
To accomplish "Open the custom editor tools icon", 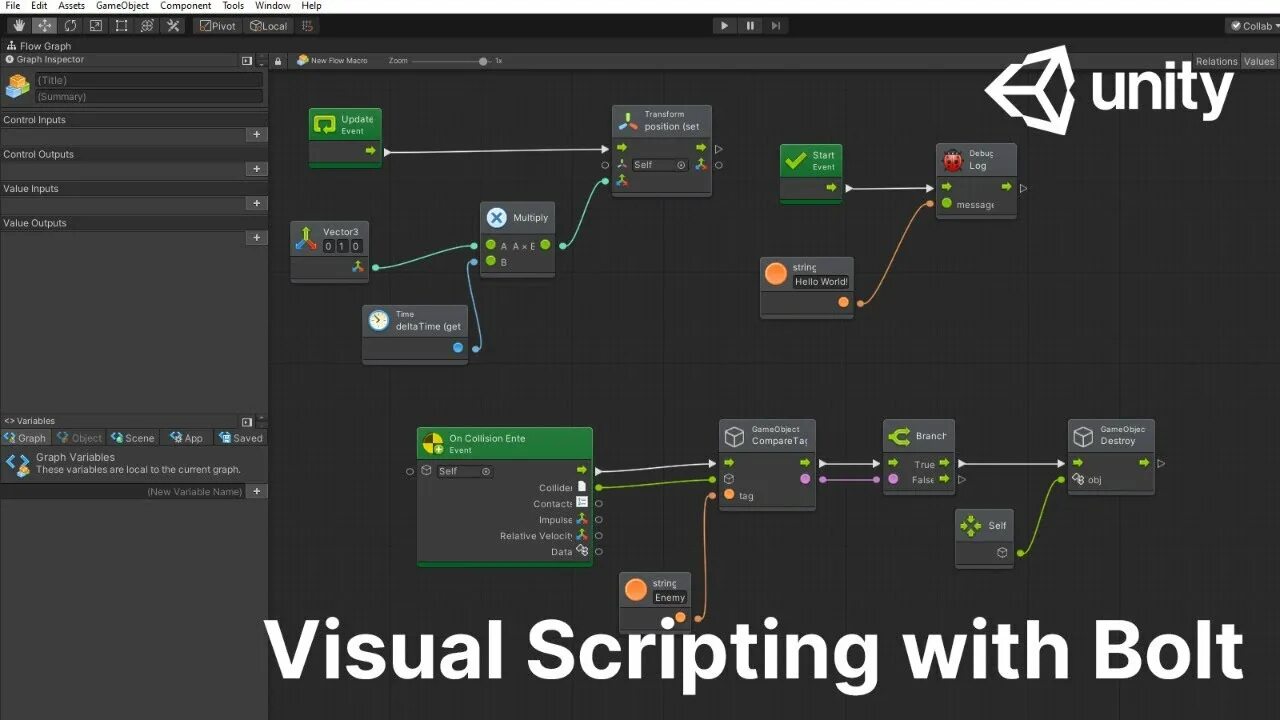I will (x=172, y=26).
